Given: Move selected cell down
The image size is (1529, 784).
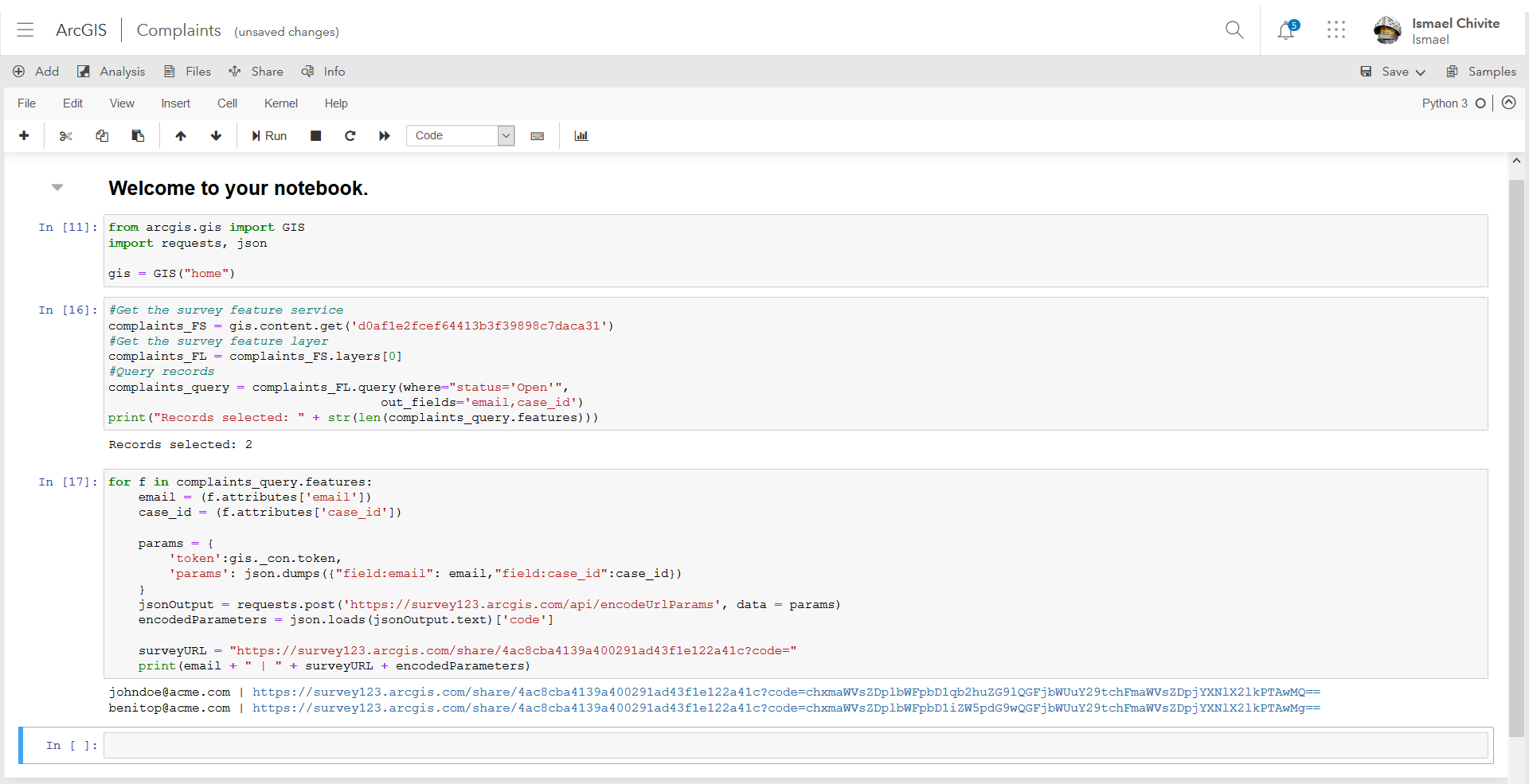Looking at the screenshot, I should click(216, 136).
